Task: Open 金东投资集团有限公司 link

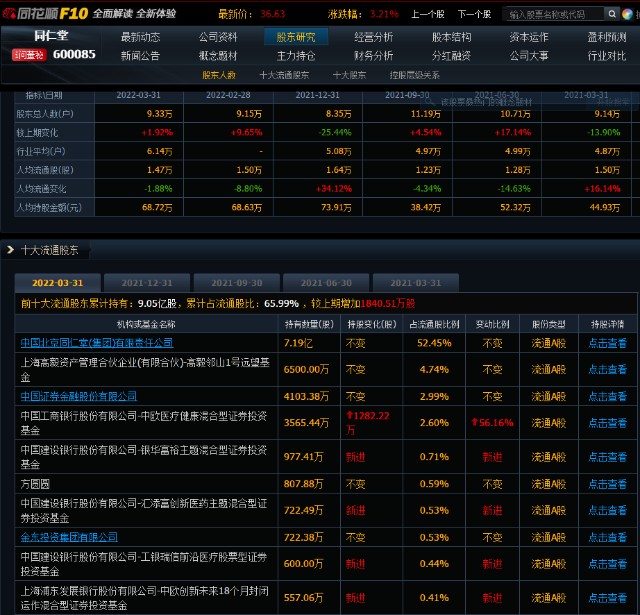Action: pos(69,537)
